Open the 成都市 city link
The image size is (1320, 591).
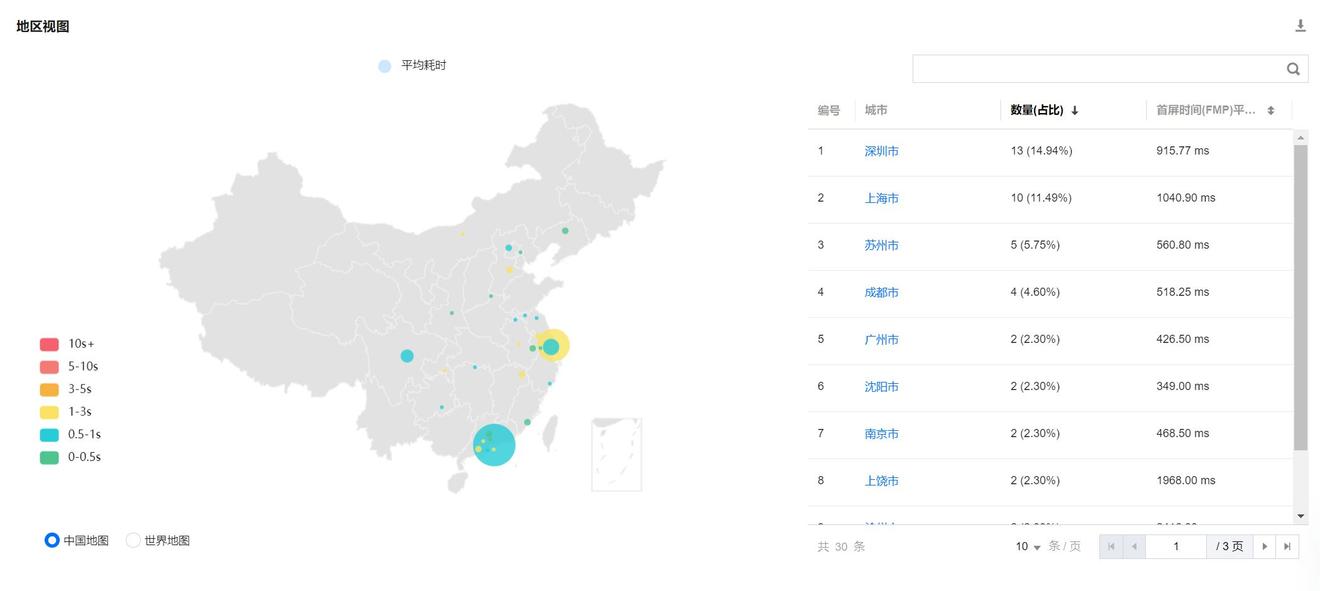(881, 293)
